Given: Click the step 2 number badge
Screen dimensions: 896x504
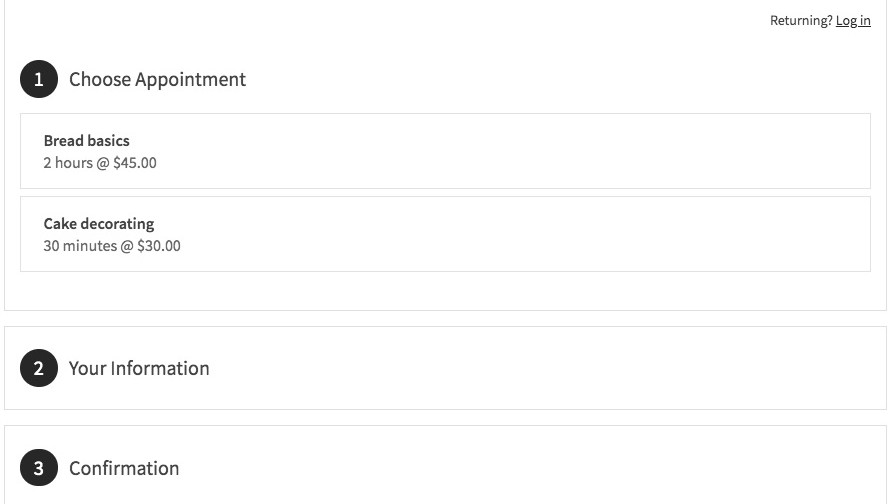Looking at the screenshot, I should pyautogui.click(x=39, y=368).
